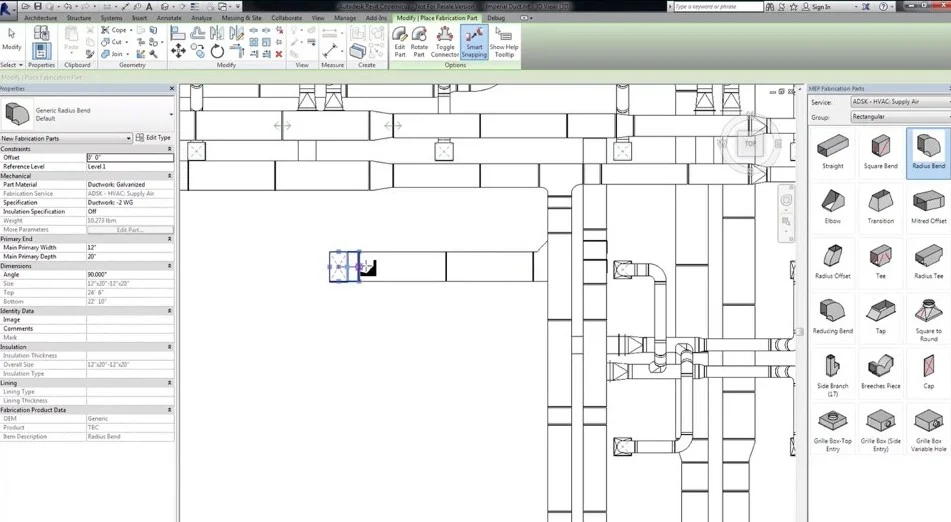Open the Systems ribbon tab

coord(111,18)
